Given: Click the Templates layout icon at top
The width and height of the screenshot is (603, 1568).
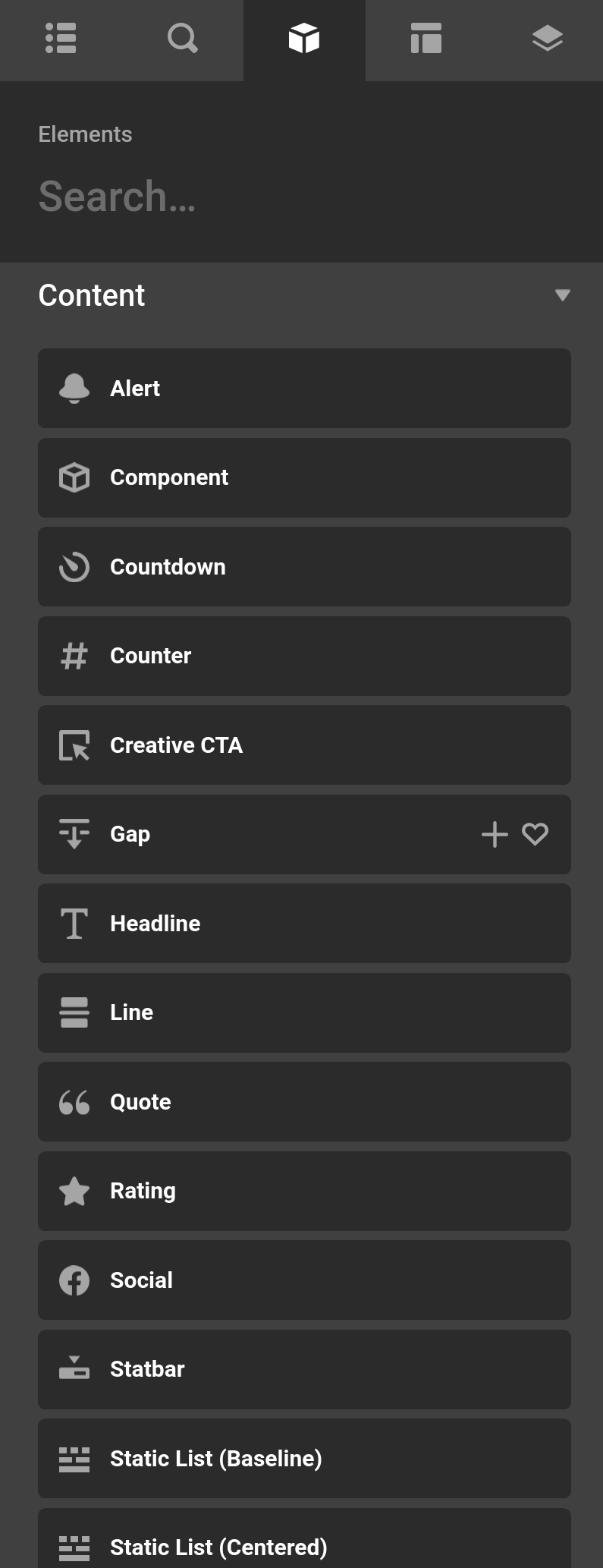Looking at the screenshot, I should [426, 40].
